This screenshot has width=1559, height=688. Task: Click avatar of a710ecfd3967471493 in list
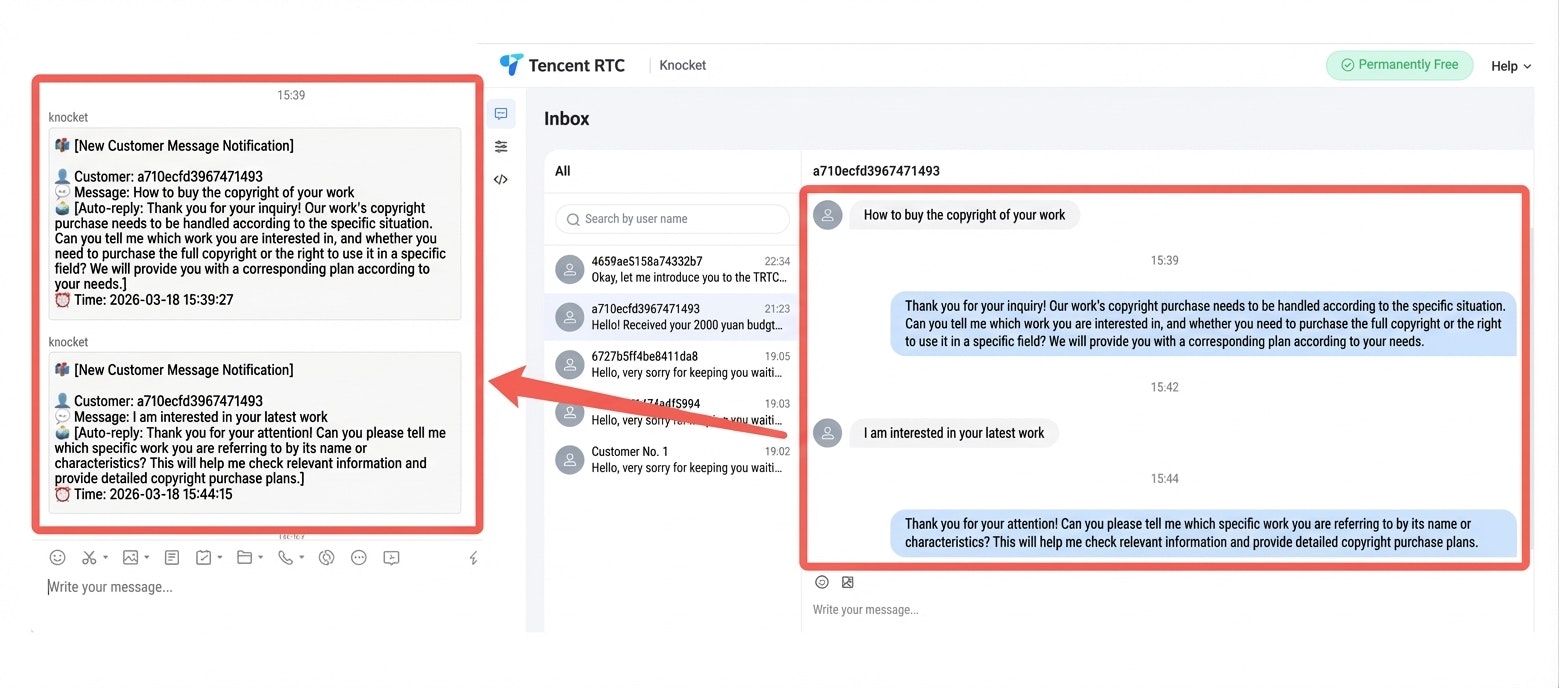click(569, 317)
